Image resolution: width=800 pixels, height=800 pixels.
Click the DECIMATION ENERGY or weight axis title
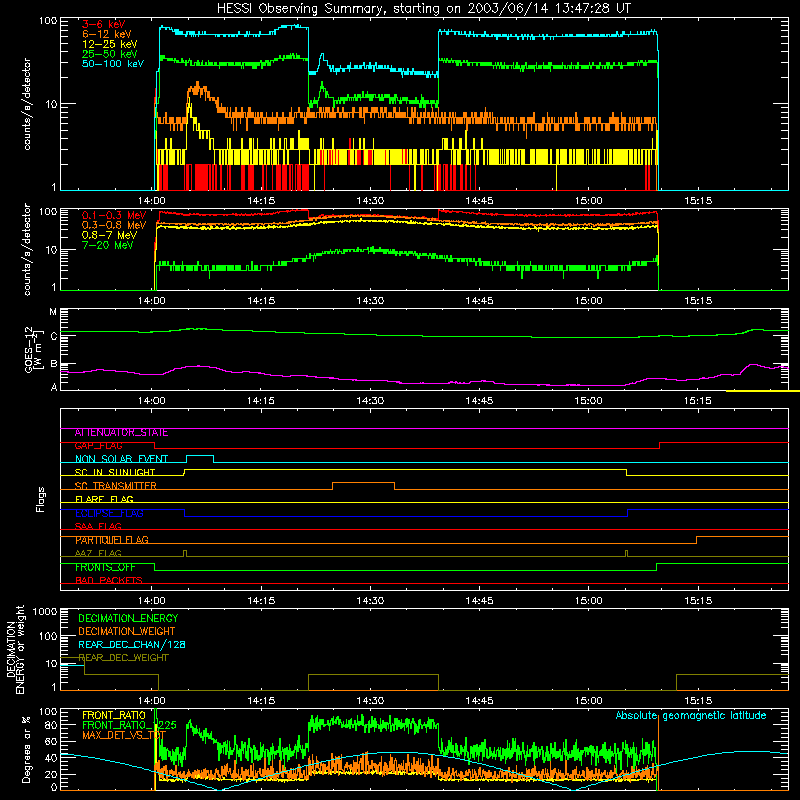point(15,649)
